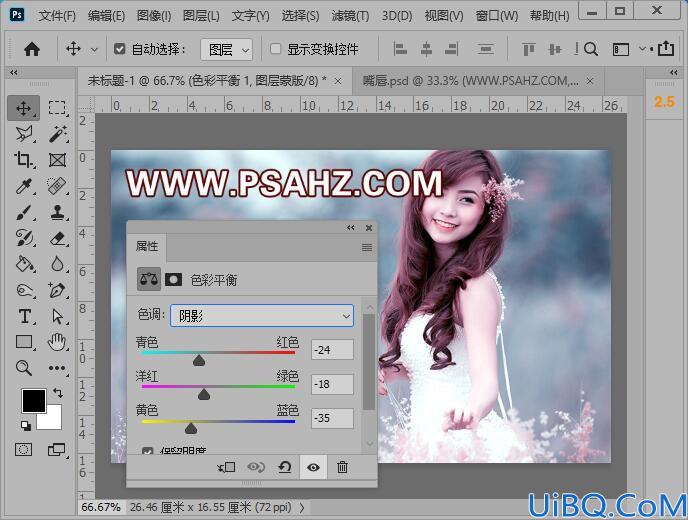This screenshot has height=520, width=688.
Task: Go to the Home screen icon
Action: tap(32, 49)
